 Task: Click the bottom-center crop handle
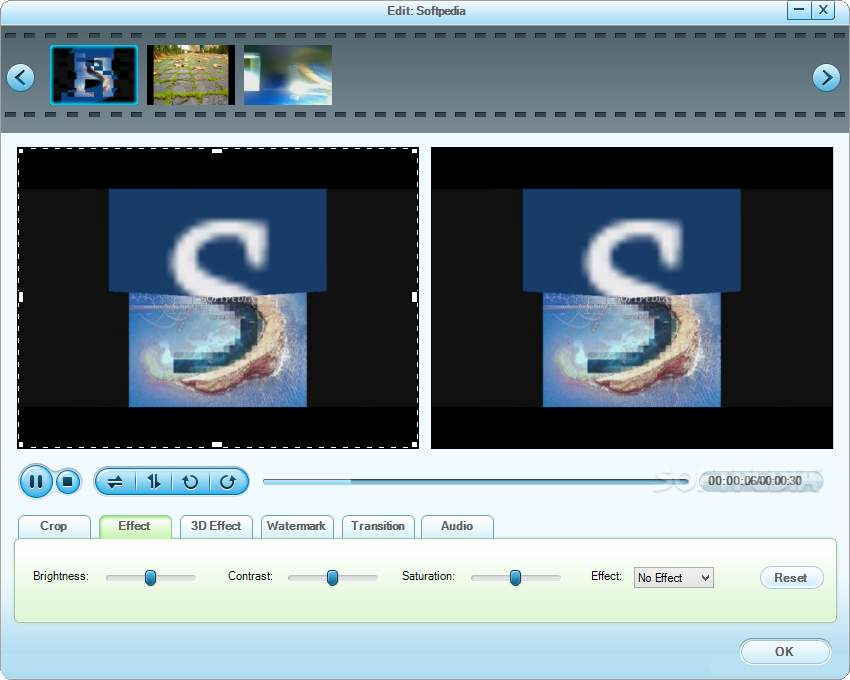(x=217, y=444)
